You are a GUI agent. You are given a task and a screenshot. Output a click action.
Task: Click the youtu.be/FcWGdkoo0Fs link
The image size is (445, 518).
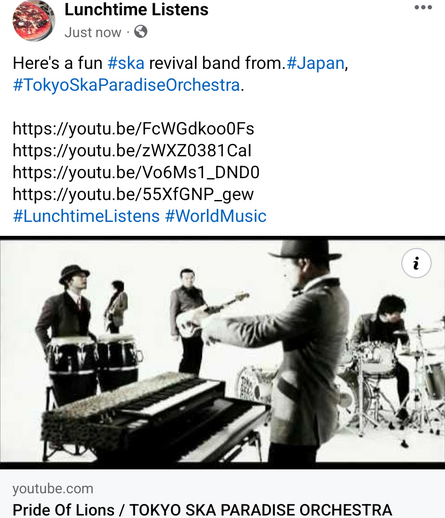pos(133,129)
